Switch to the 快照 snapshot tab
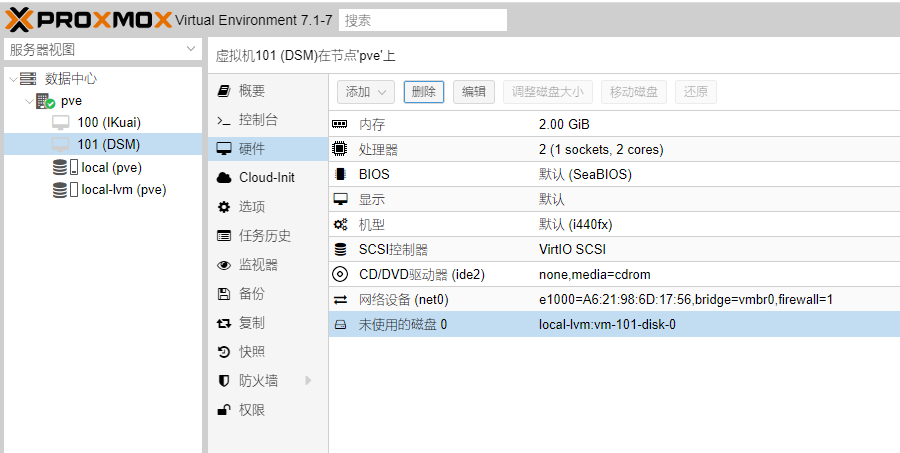The image size is (900, 453). click(x=251, y=352)
